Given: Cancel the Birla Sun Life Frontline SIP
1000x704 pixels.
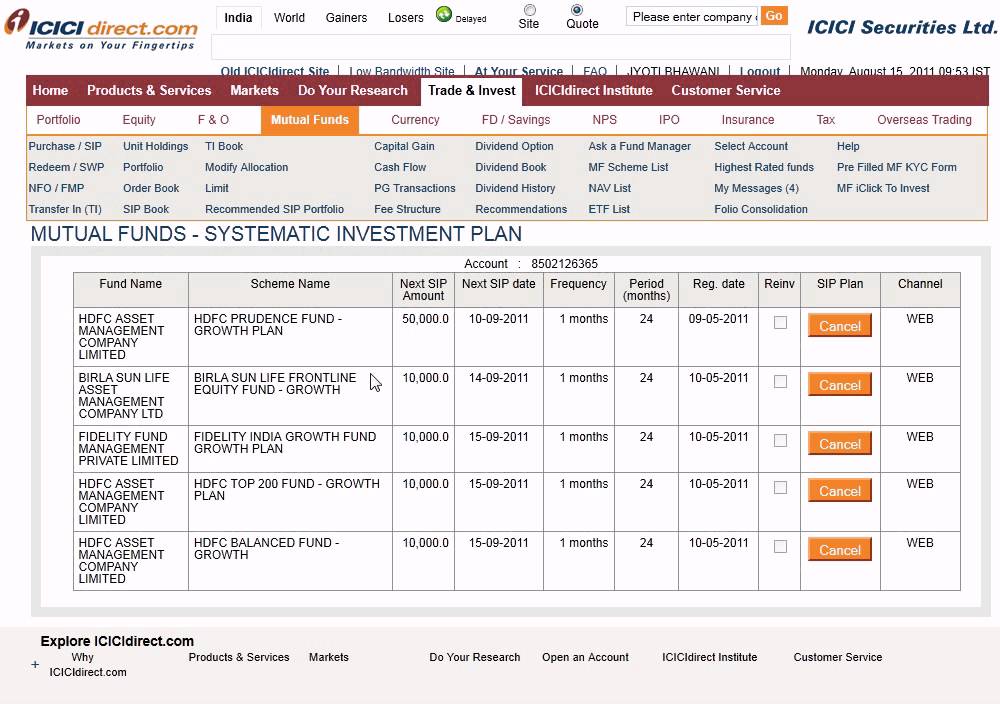Looking at the screenshot, I should (x=839, y=385).
